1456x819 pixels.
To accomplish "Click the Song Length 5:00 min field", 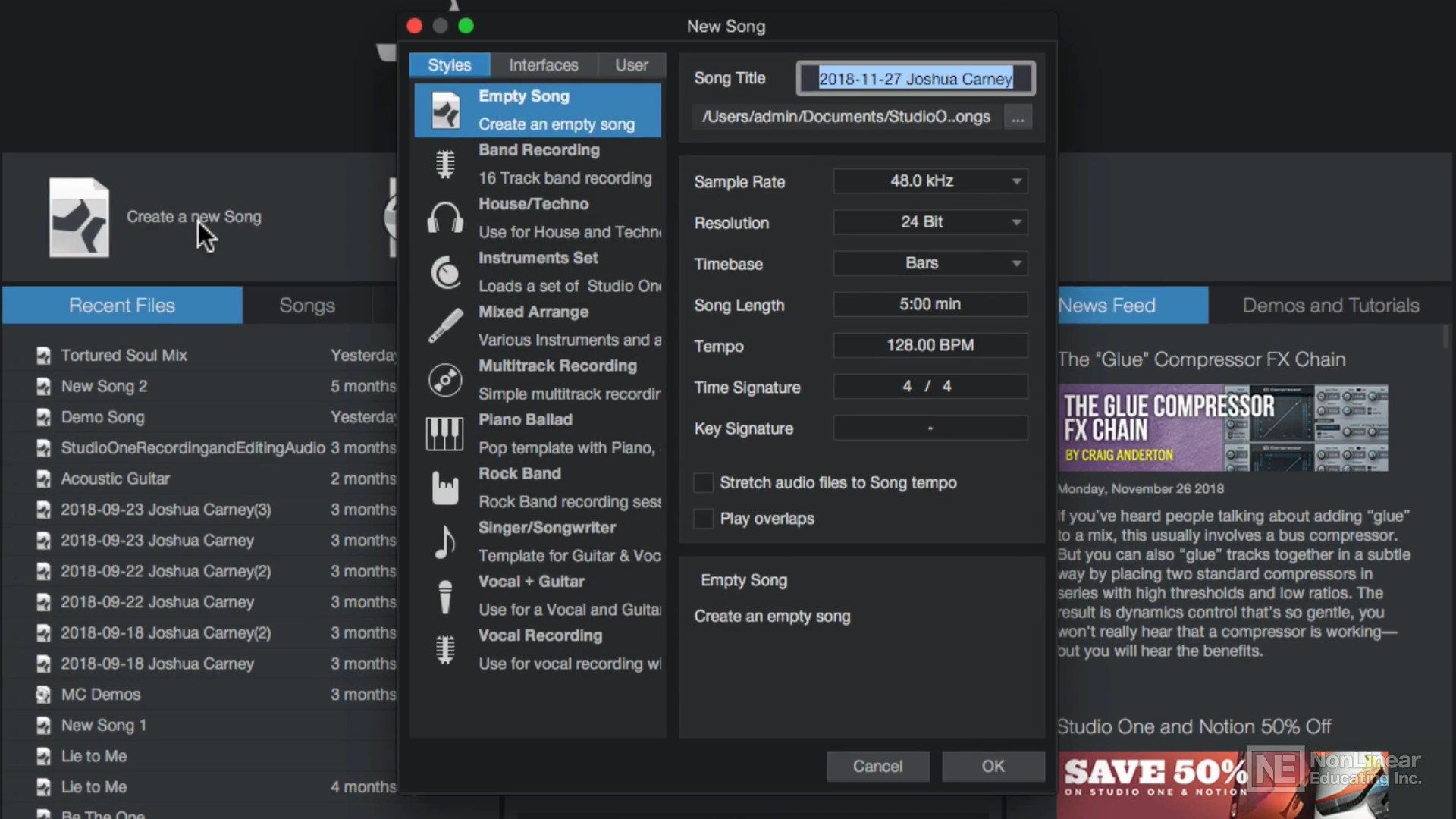I will pos(930,304).
